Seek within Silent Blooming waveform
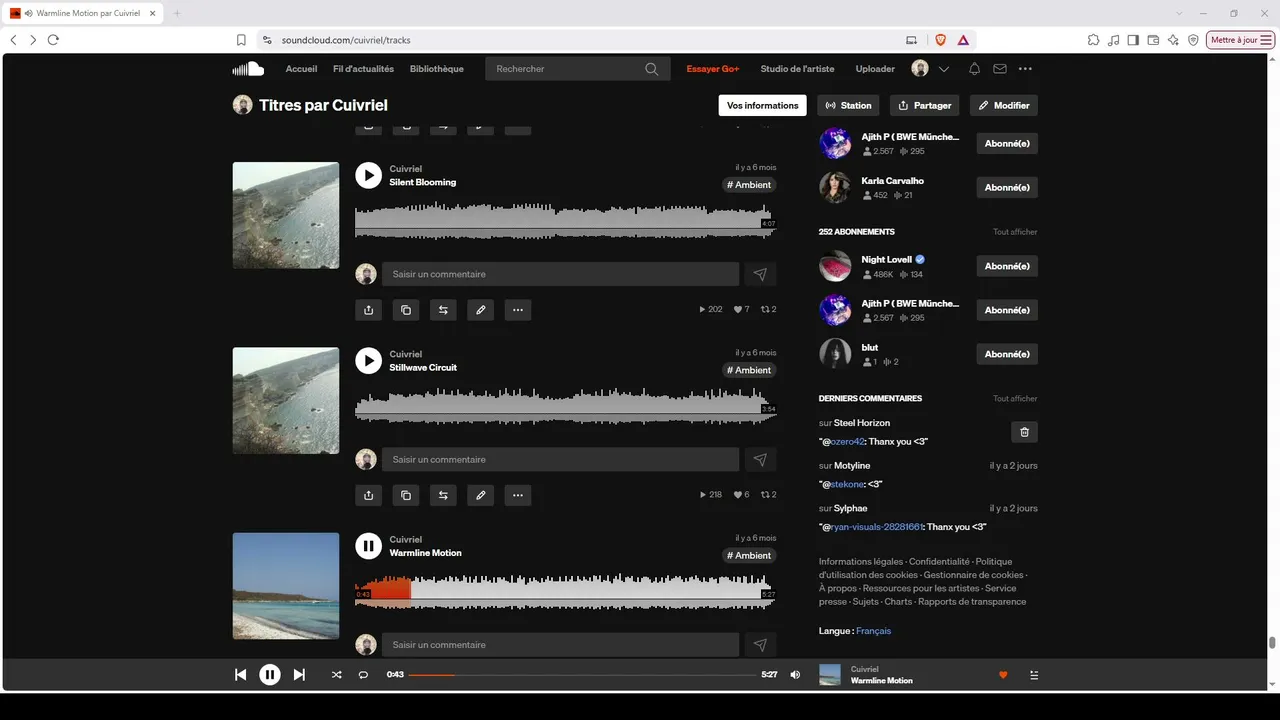Image resolution: width=1280 pixels, height=720 pixels. [x=565, y=221]
